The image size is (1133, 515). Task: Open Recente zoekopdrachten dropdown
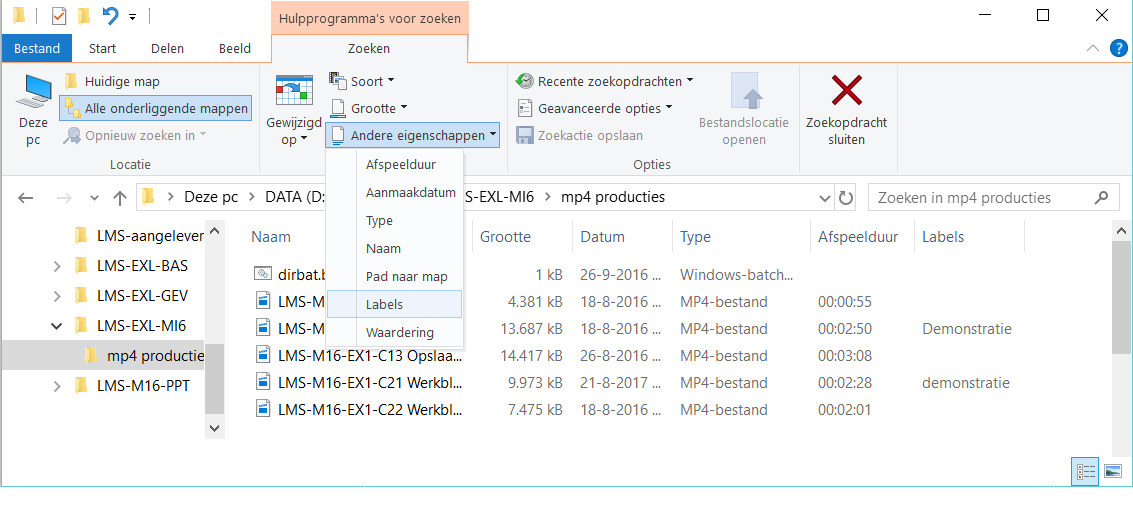pos(605,81)
